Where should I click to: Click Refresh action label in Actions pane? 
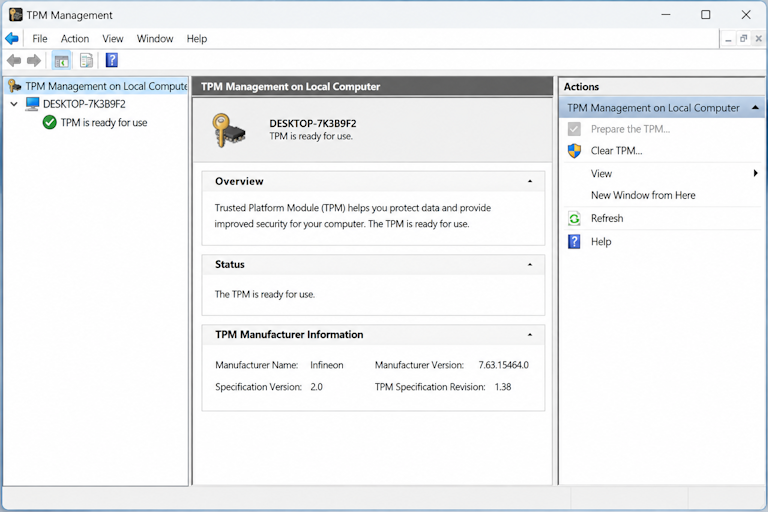[607, 219]
